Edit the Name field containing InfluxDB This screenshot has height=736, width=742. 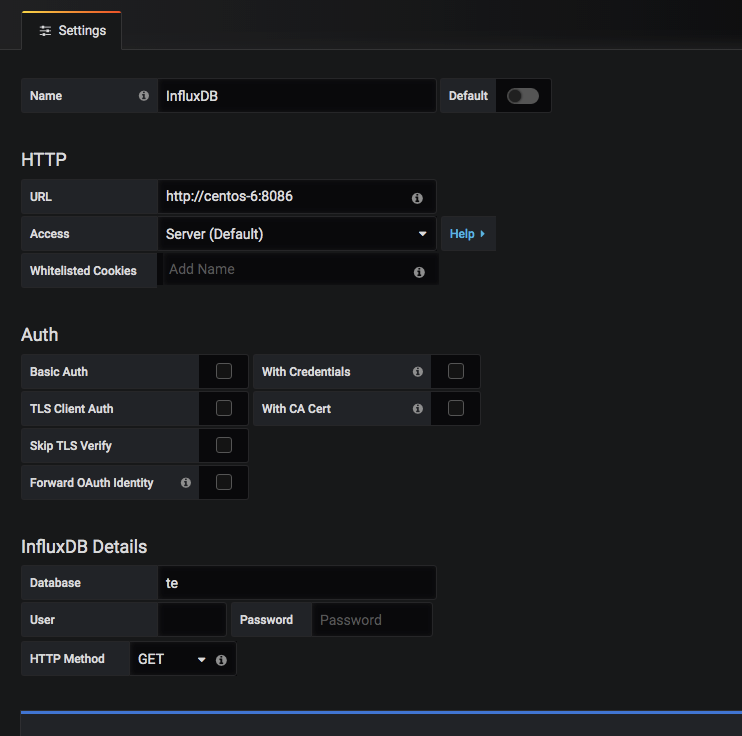(297, 96)
